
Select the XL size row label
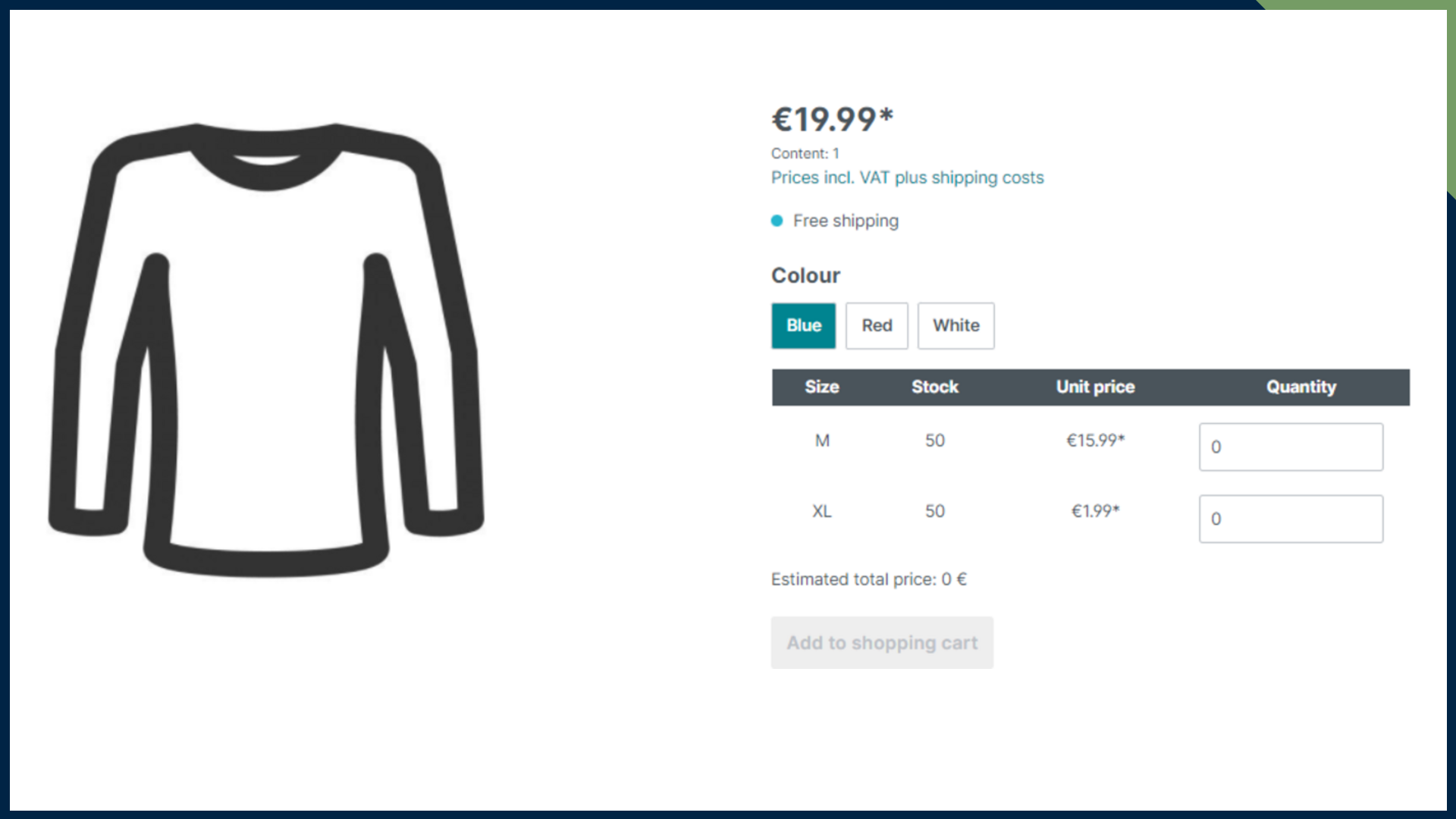tap(822, 511)
